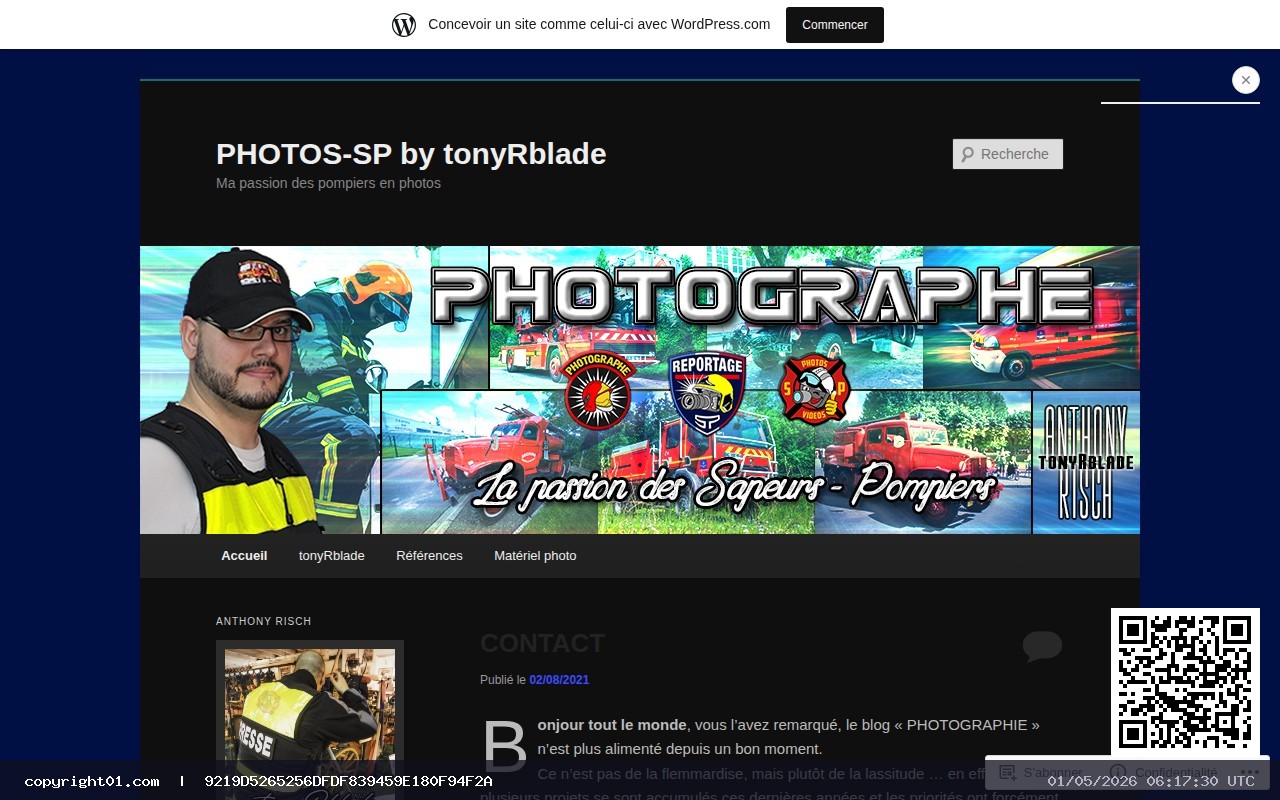Click the PHOTOGRAPHE header banner image
The width and height of the screenshot is (1280, 800).
click(x=640, y=390)
